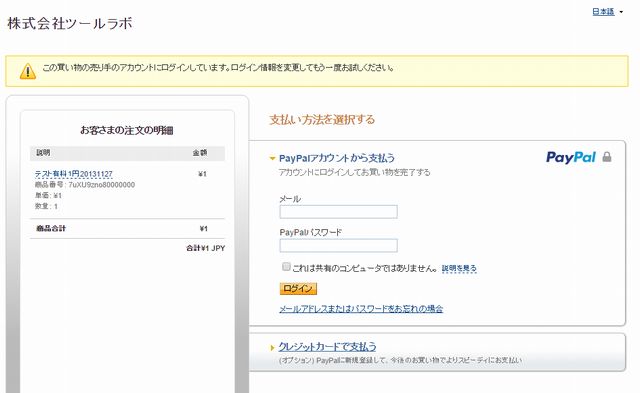Open the クレジットカードで支払う link
This screenshot has width=640, height=393.
tap(327, 346)
